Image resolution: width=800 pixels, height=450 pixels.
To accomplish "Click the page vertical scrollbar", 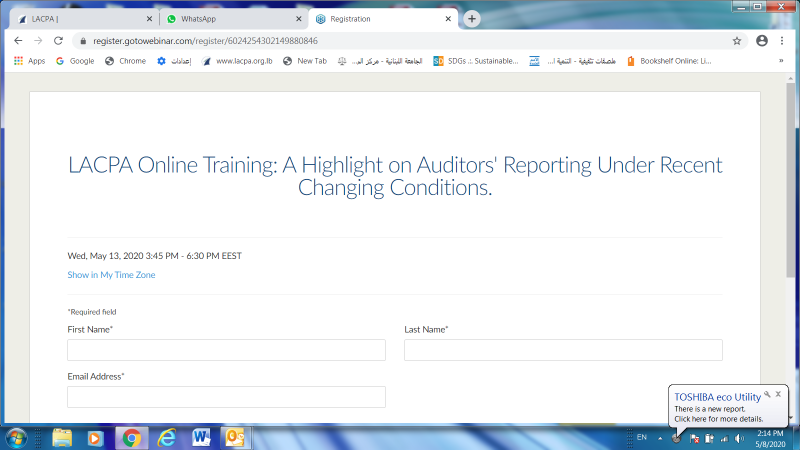I will 791,179.
